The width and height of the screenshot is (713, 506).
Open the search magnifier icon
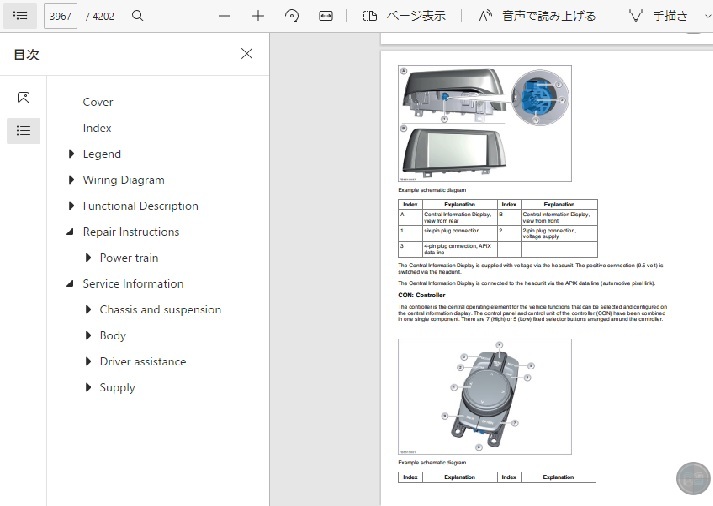tap(137, 16)
